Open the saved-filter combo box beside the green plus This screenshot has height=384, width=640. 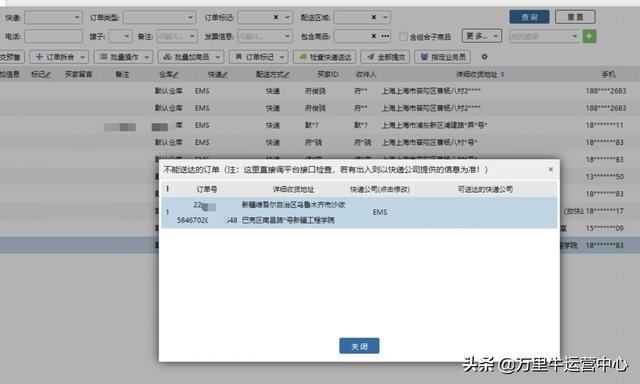(544, 36)
